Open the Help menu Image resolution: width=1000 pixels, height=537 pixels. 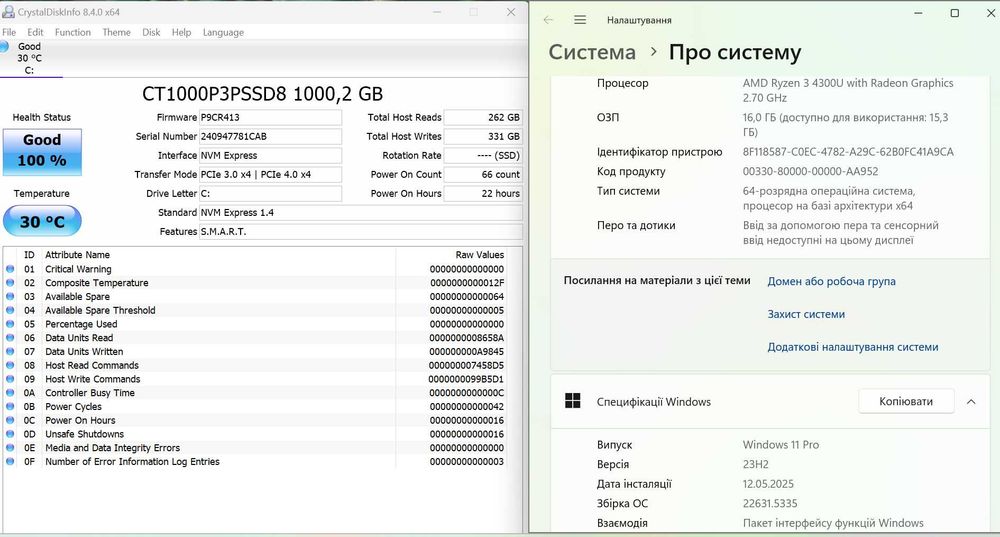[181, 32]
